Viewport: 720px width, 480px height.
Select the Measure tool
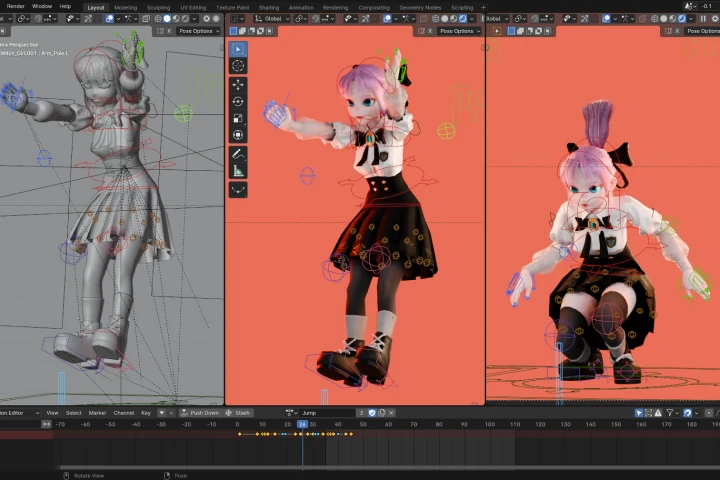tap(238, 171)
